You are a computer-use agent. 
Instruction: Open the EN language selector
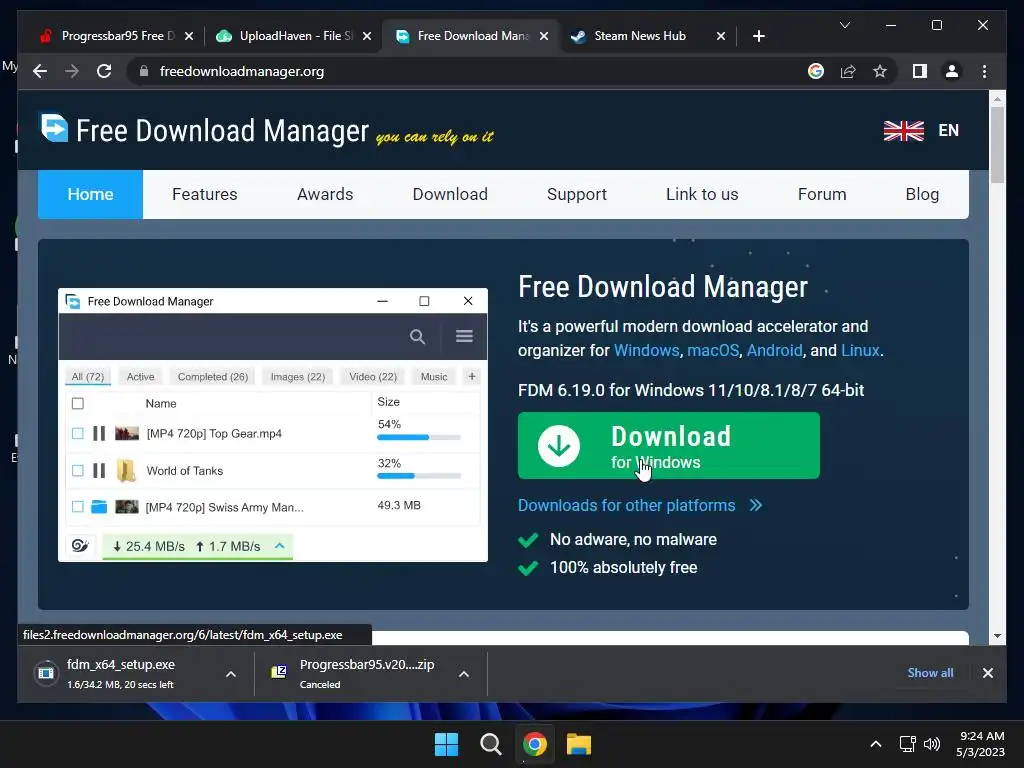coord(948,131)
